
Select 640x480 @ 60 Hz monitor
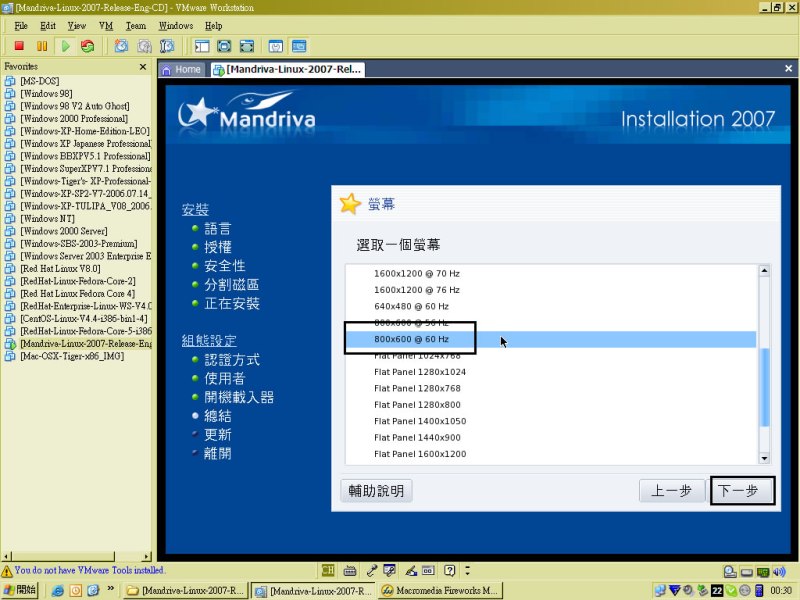point(551,306)
